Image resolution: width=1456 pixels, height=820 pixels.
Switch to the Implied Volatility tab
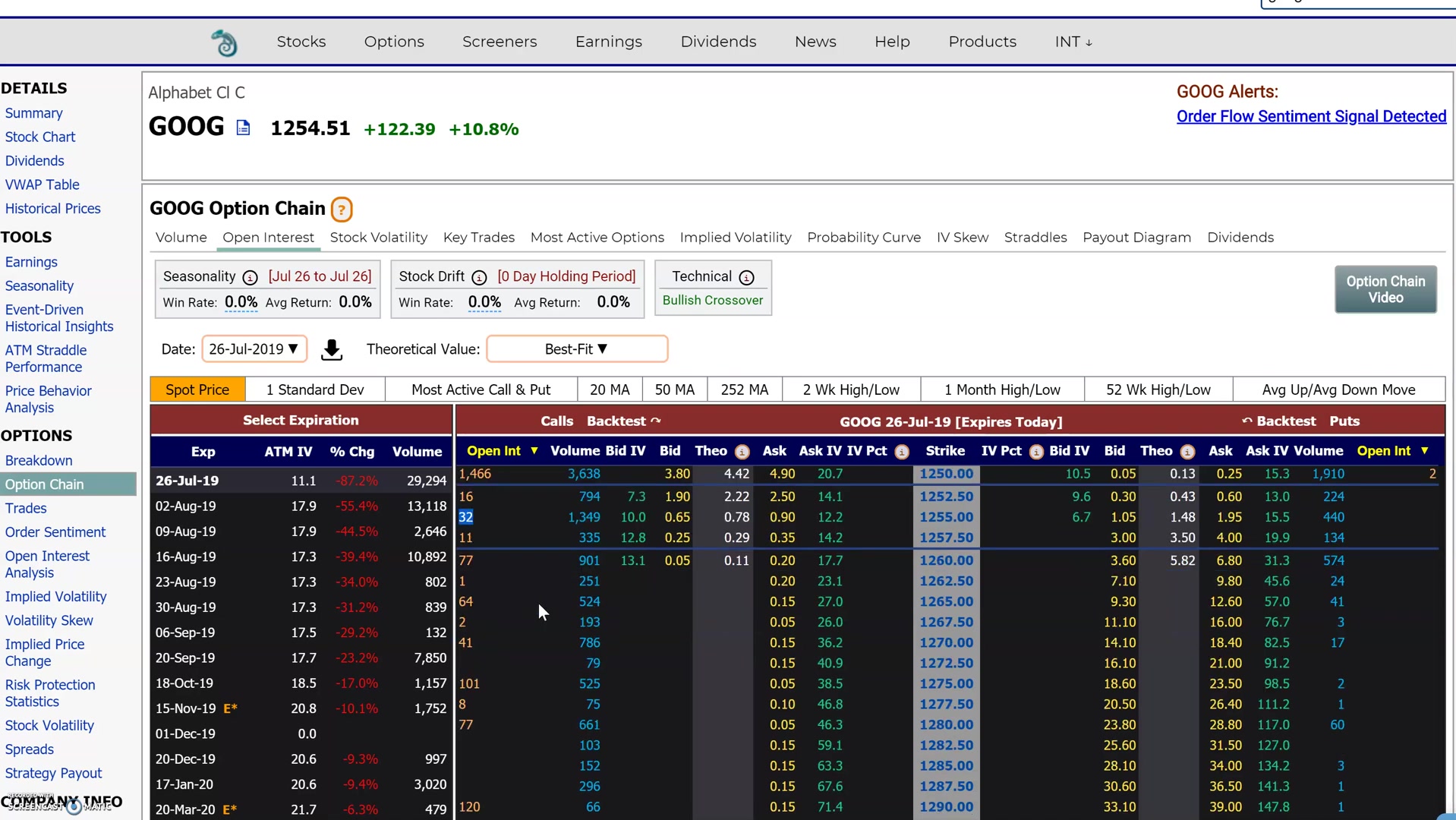coord(734,238)
